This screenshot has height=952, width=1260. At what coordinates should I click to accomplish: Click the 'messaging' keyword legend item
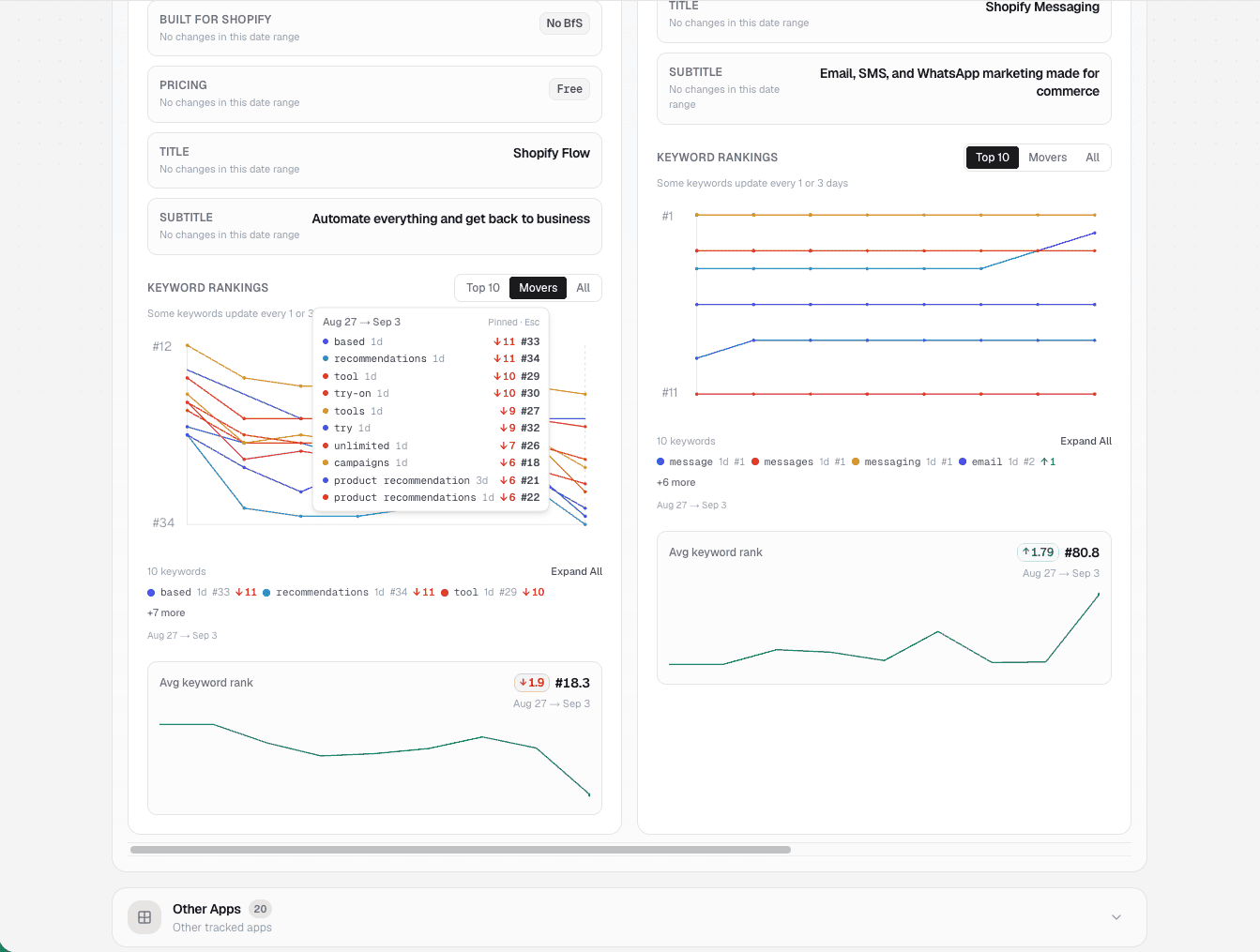click(x=902, y=462)
